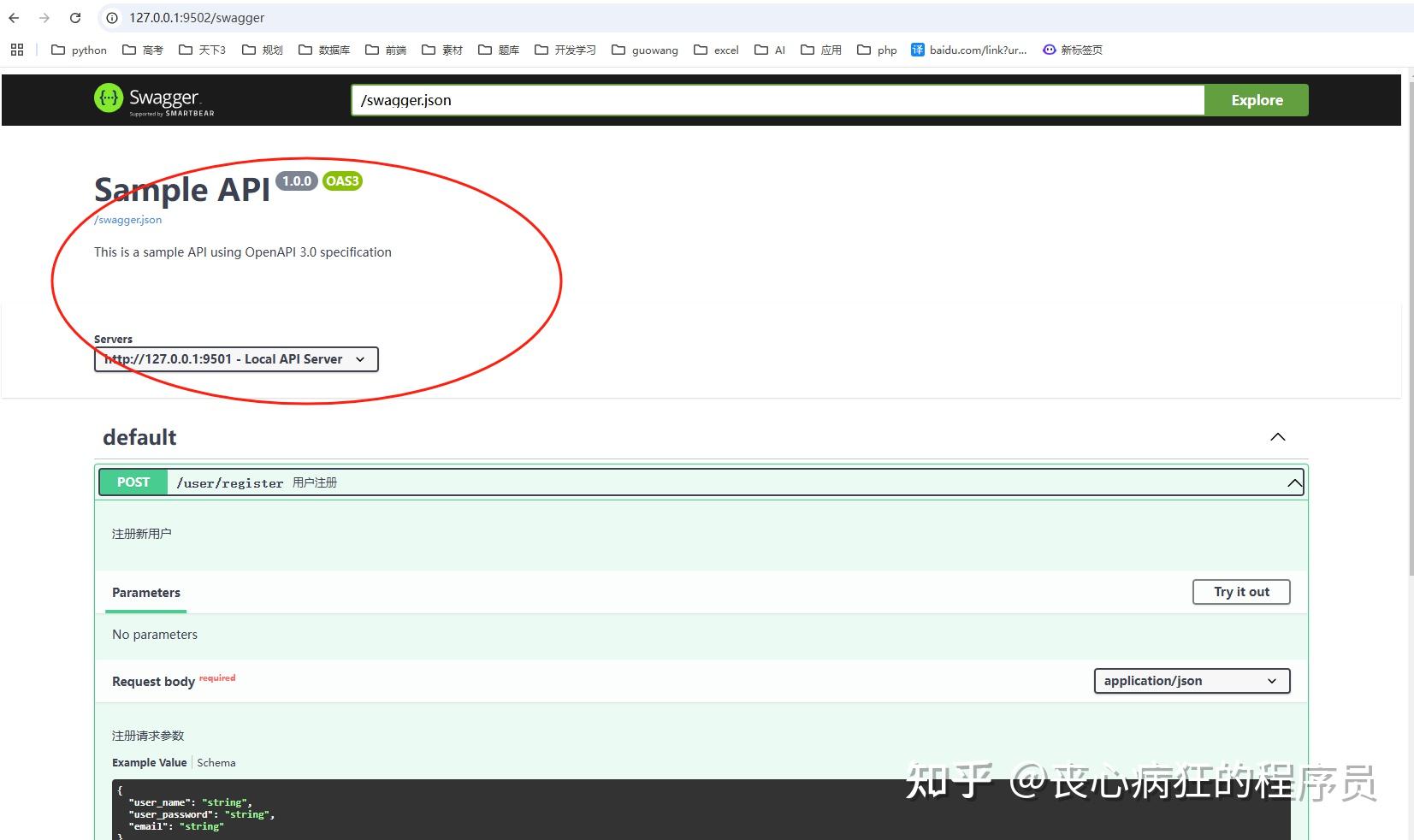Reload the page with refresh icon

point(75,18)
